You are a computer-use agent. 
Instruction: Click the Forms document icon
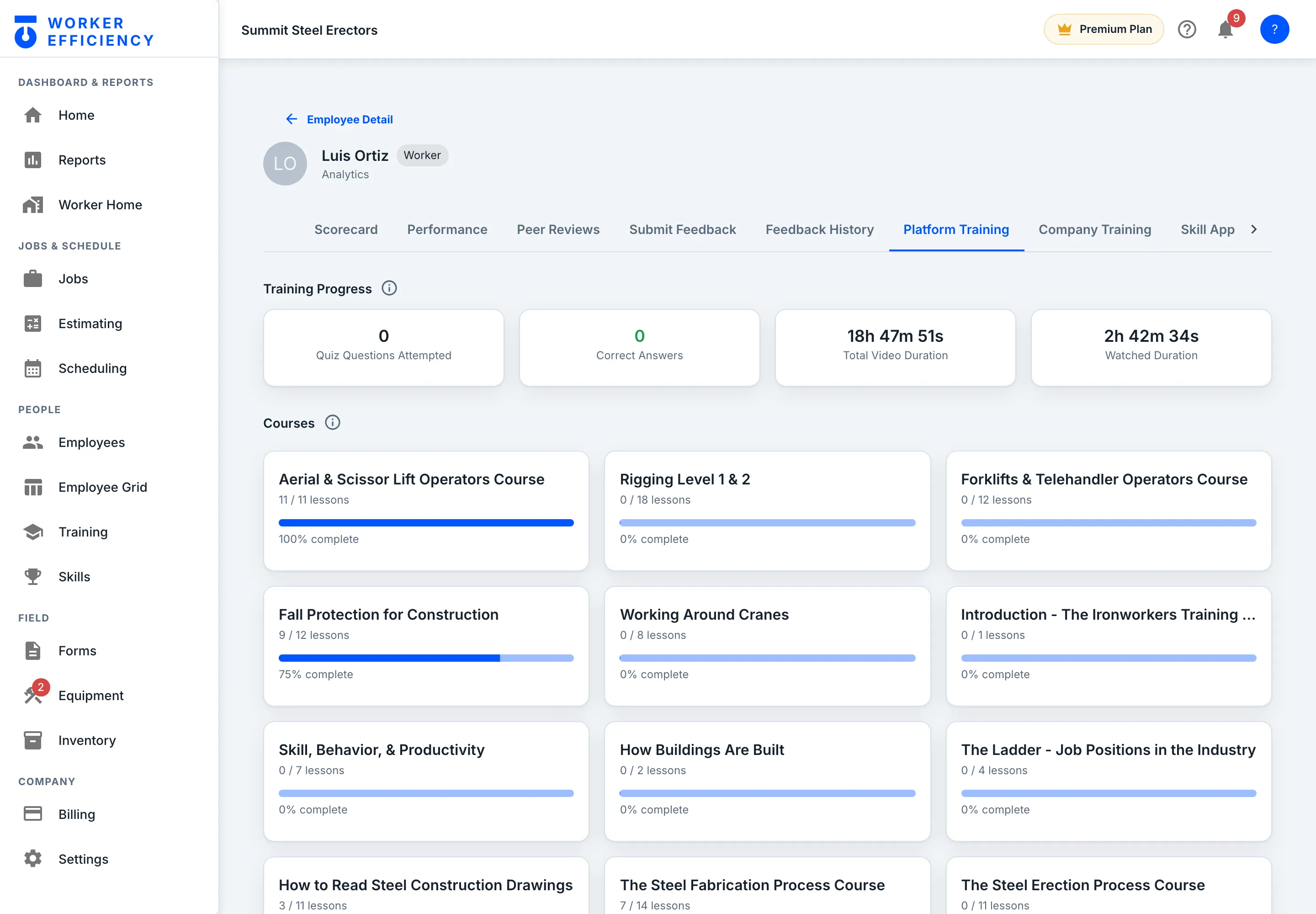coord(32,651)
